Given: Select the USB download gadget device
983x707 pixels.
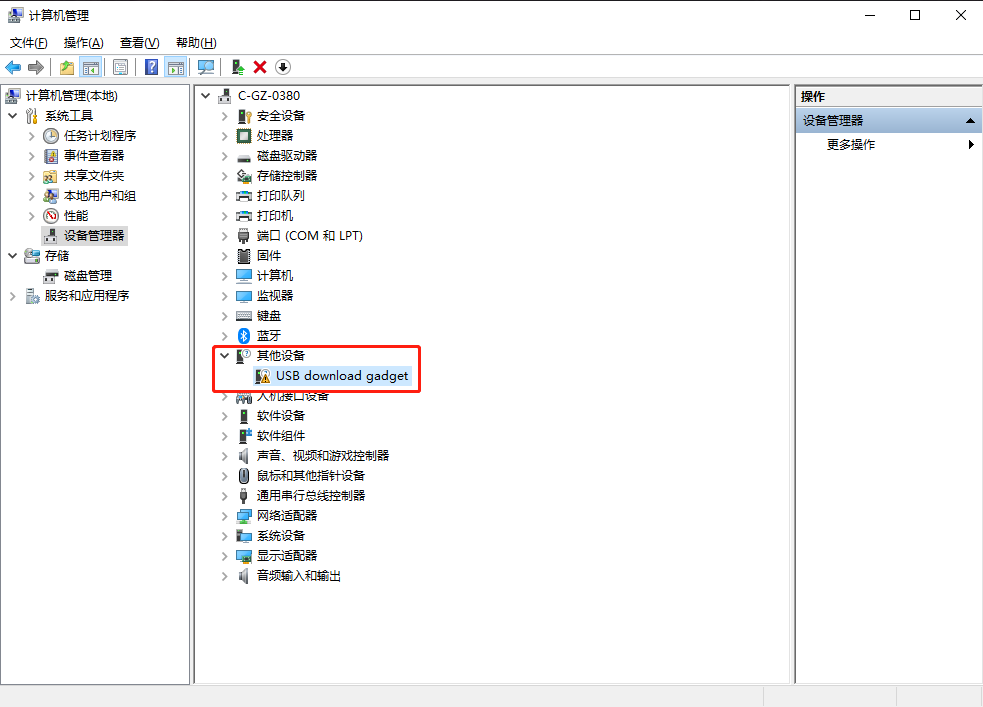Looking at the screenshot, I should (342, 376).
